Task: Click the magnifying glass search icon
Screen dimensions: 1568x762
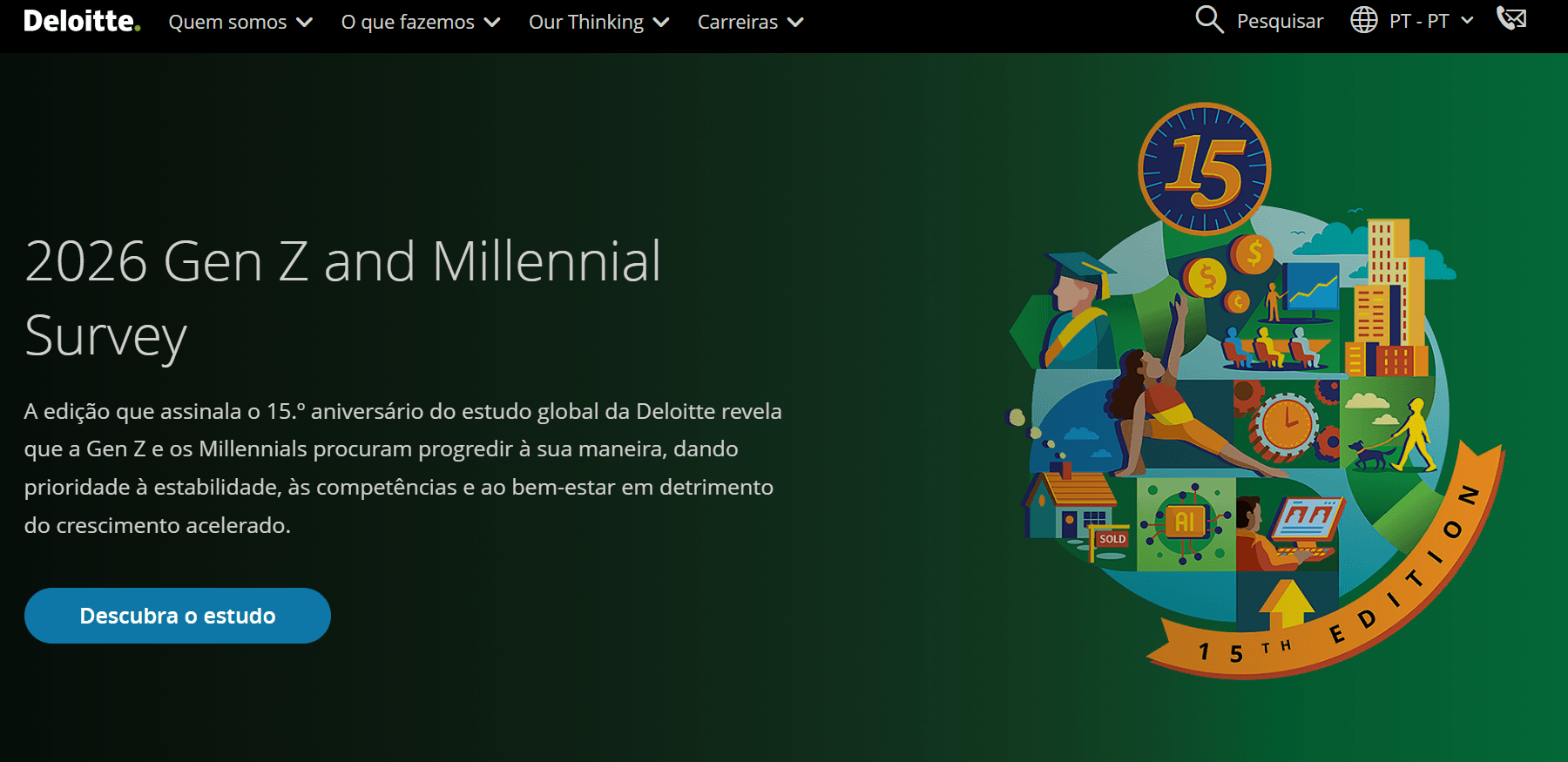Action: (1209, 19)
